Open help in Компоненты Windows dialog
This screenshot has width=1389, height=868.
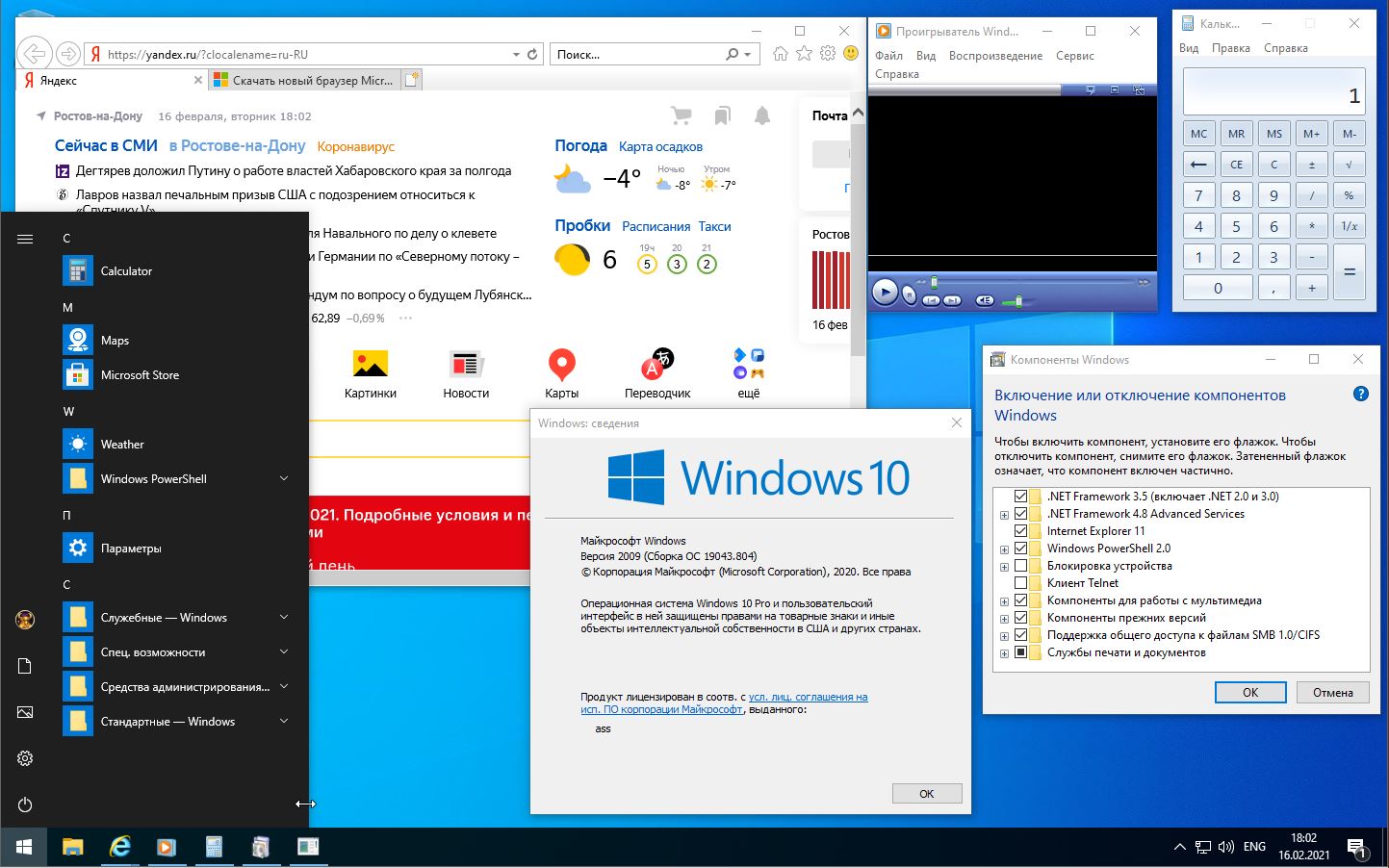pyautogui.click(x=1360, y=394)
